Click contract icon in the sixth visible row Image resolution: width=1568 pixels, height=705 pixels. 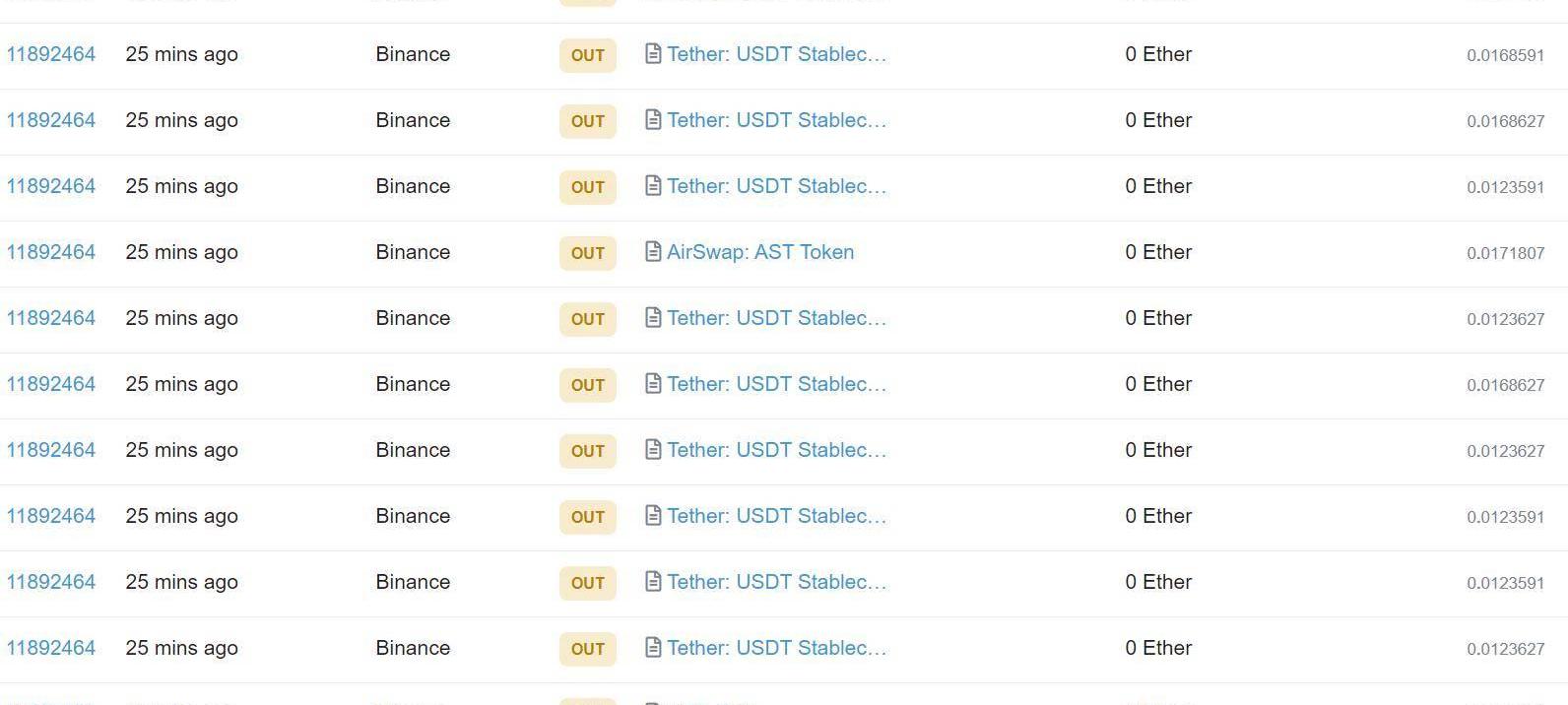652,384
